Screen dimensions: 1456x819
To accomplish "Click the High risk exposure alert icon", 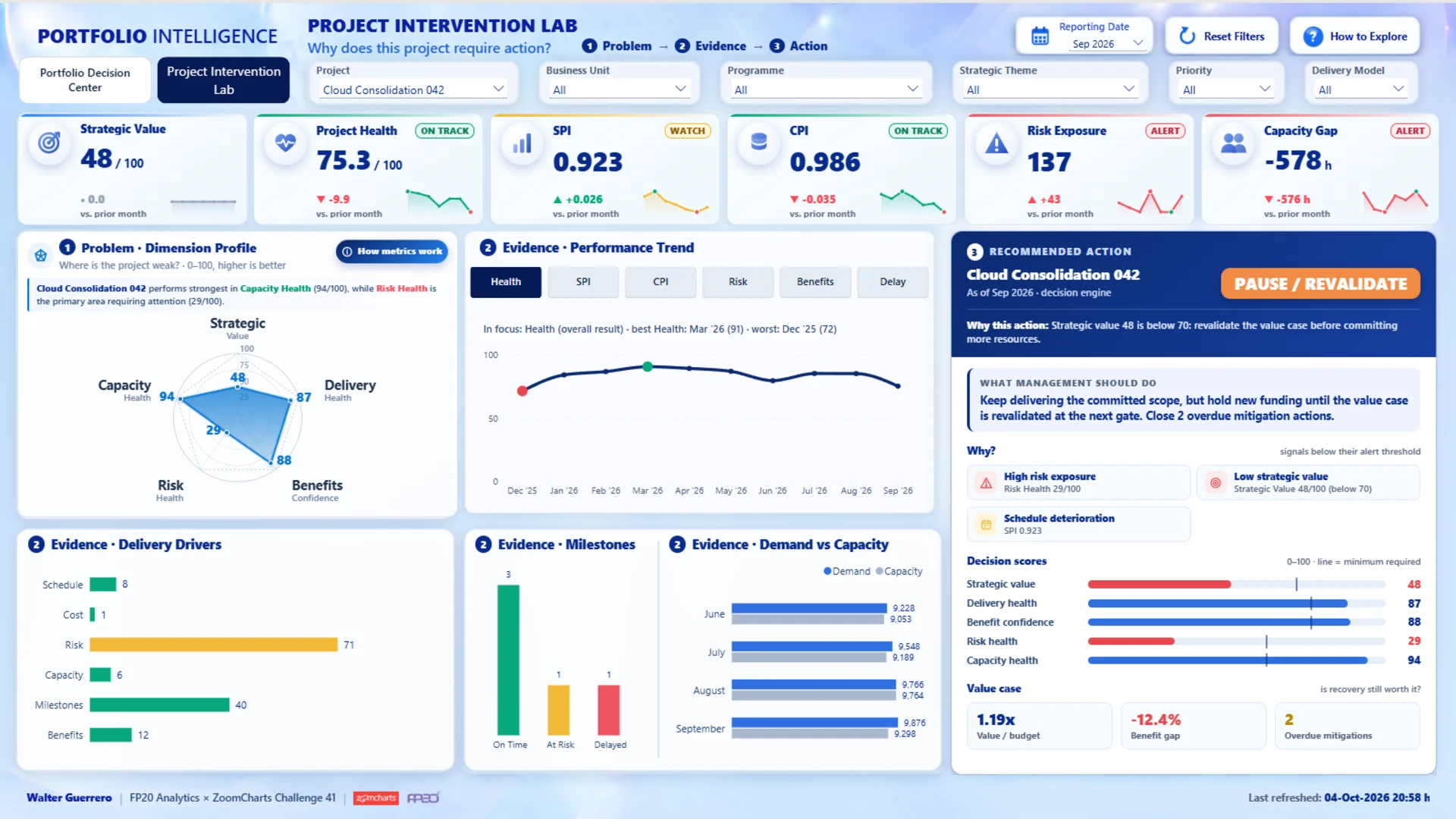I will coord(986,482).
